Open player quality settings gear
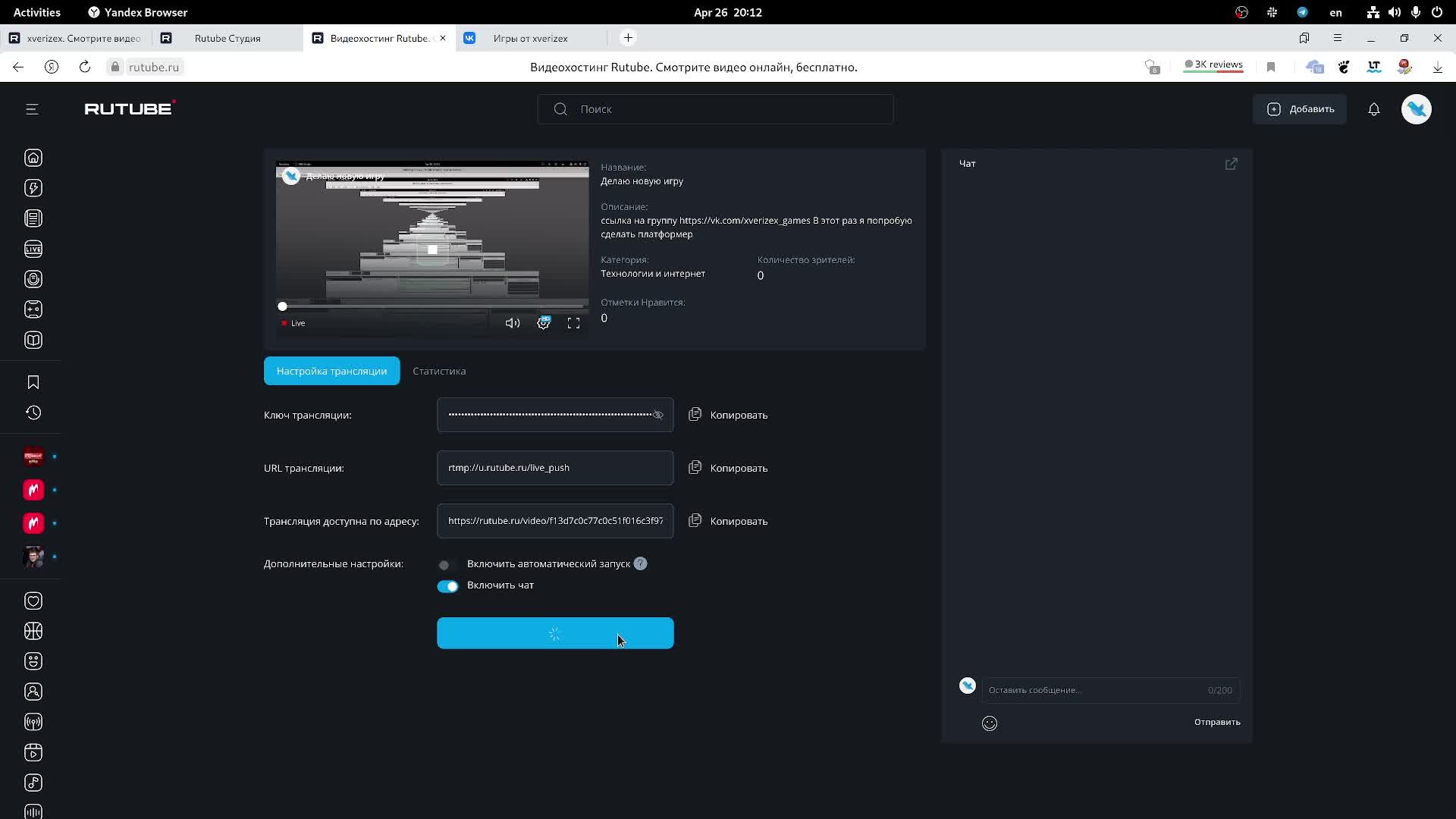Image resolution: width=1456 pixels, height=819 pixels. tap(543, 323)
